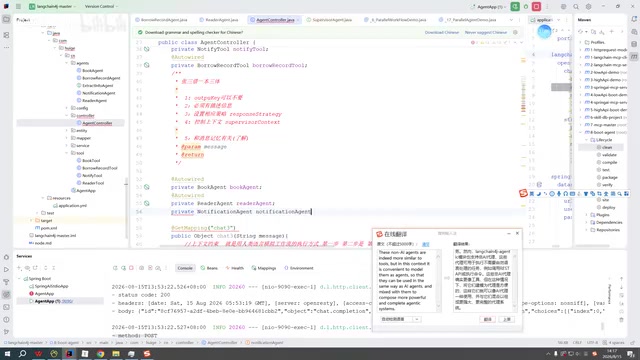The image size is (640, 360).
Task: Open Services tool window icon in left sidebar
Action: point(6,294)
